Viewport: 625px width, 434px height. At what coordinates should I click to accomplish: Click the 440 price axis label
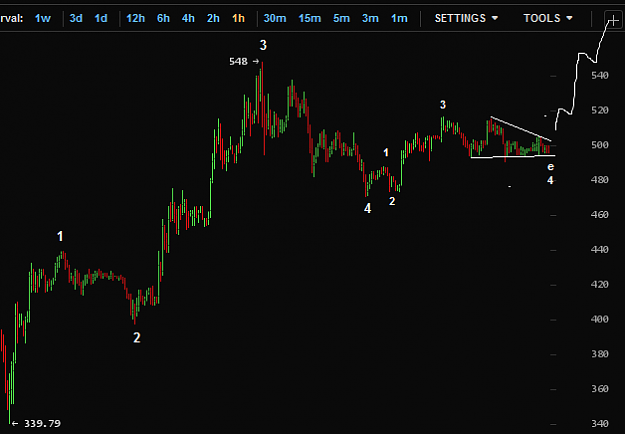point(600,249)
